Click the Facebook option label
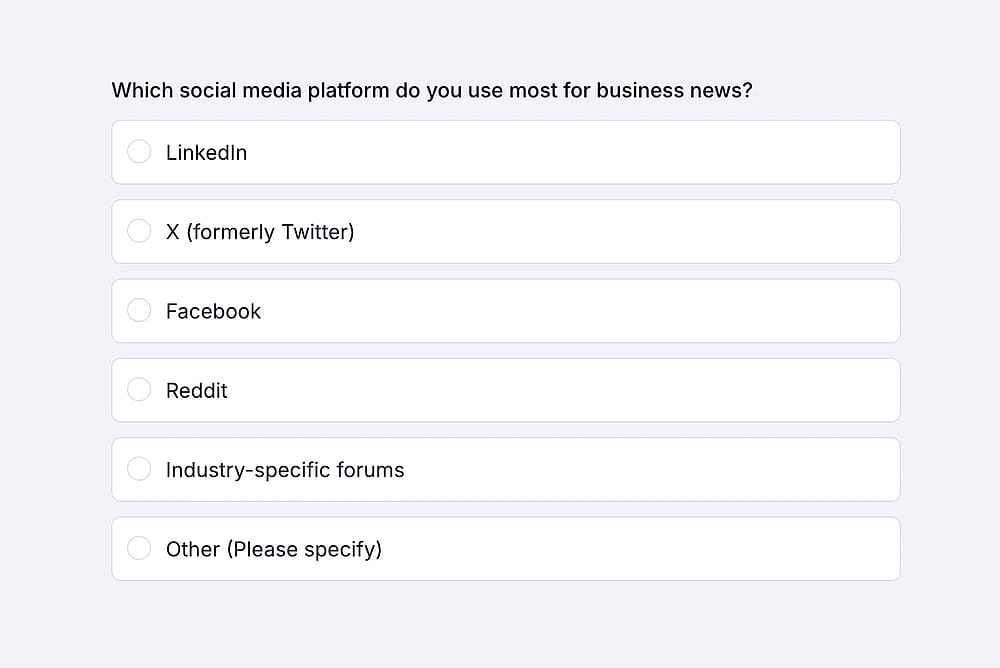This screenshot has width=1000, height=668. pos(213,311)
